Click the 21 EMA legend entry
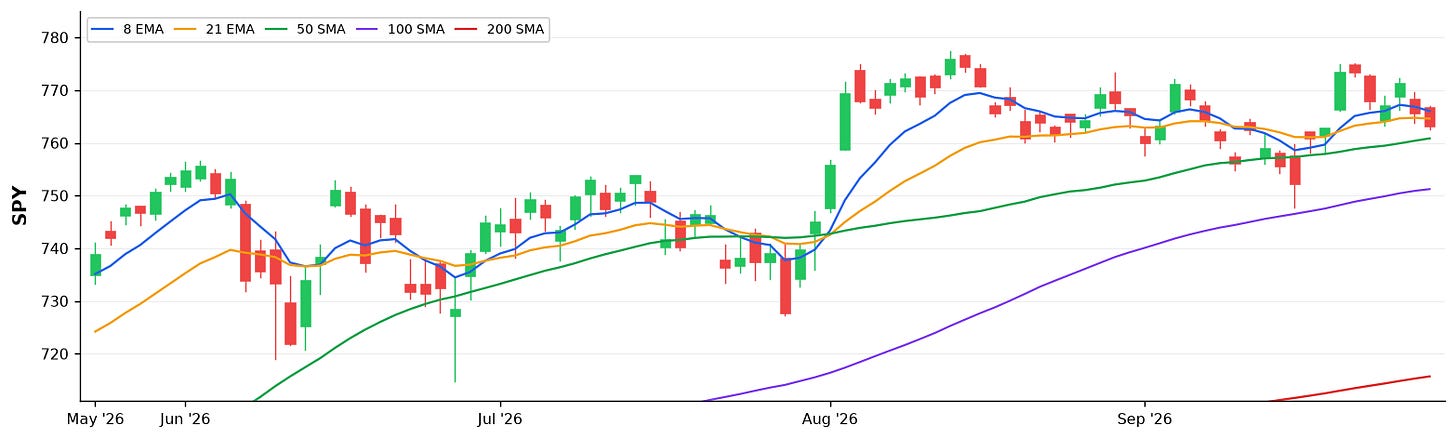This screenshot has width=1456, height=440. point(216,30)
